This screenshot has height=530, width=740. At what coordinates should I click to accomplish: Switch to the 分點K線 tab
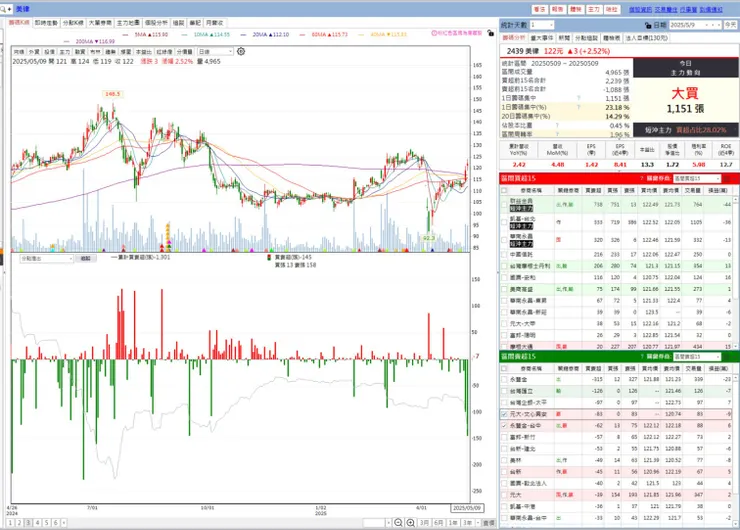[x=73, y=23]
